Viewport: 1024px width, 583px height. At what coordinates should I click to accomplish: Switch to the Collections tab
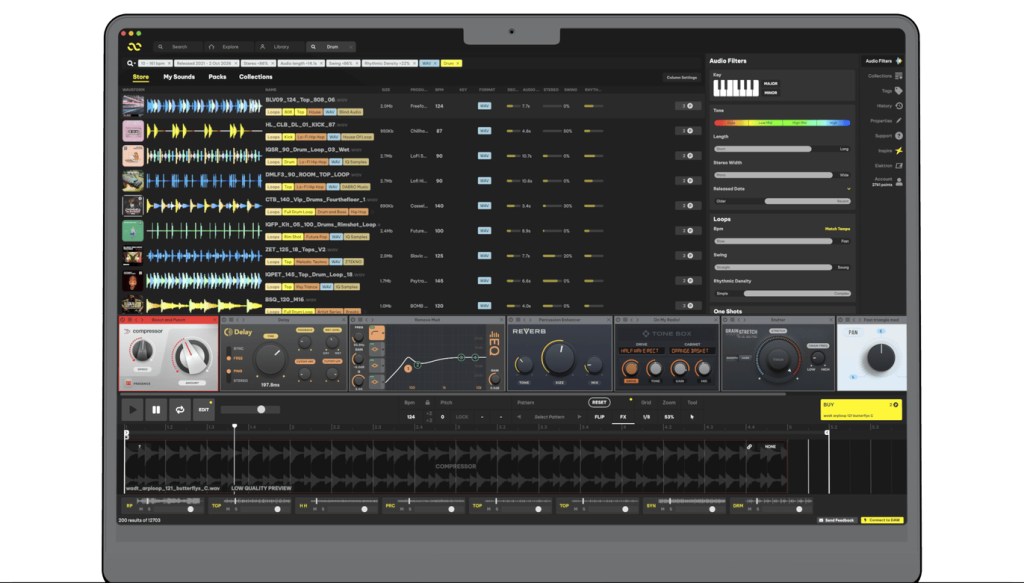[x=255, y=77]
